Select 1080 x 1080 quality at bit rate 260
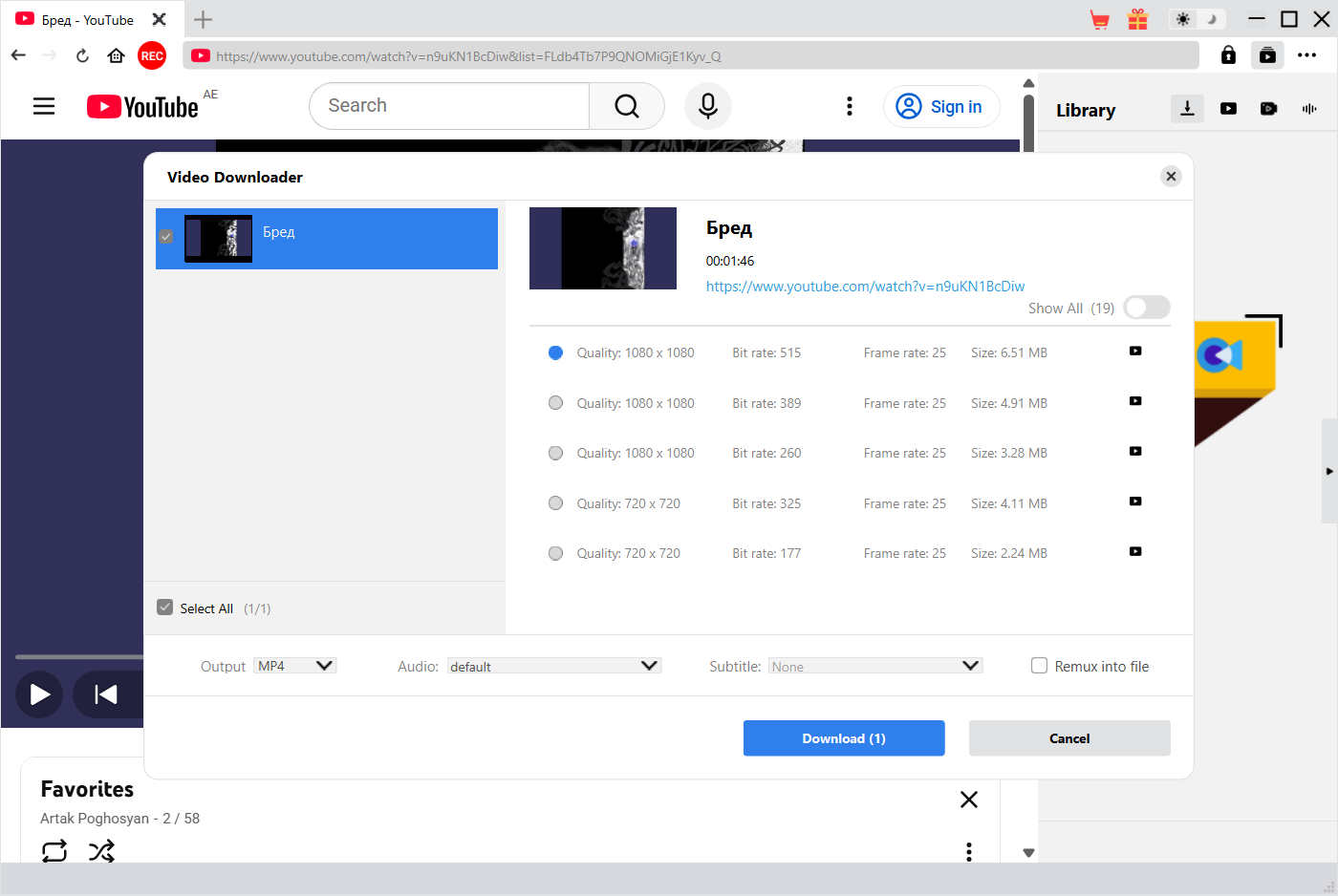Image resolution: width=1338 pixels, height=896 pixels. pos(555,453)
